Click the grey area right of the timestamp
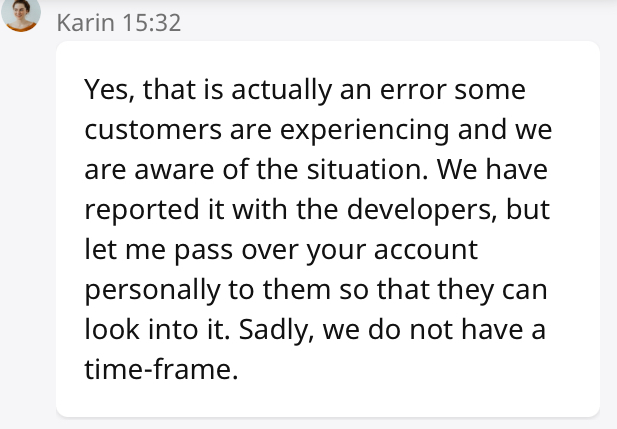This screenshot has width=617, height=429. 400,22
